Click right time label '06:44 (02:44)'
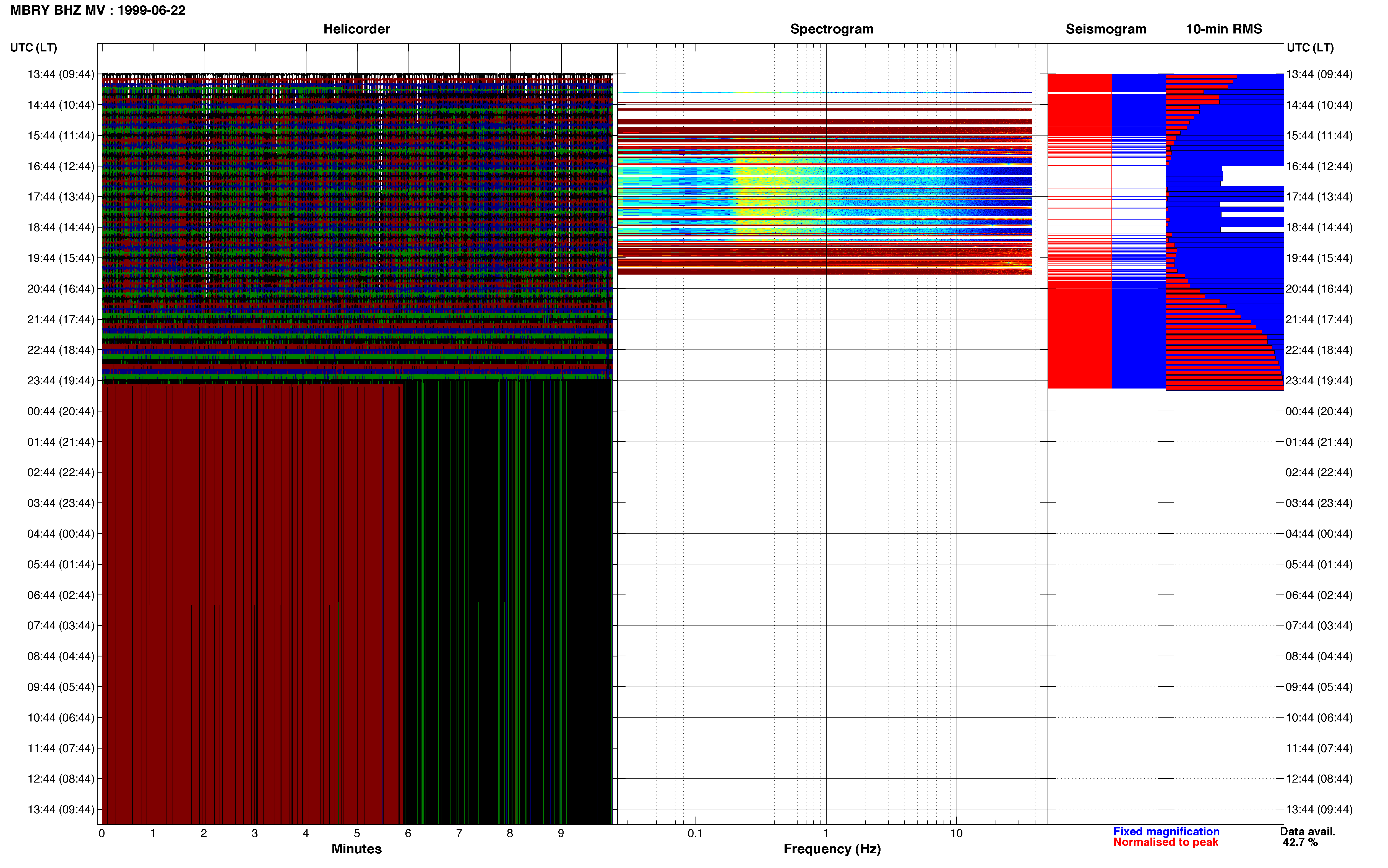Viewport: 1388px width, 868px height. 1319,595
